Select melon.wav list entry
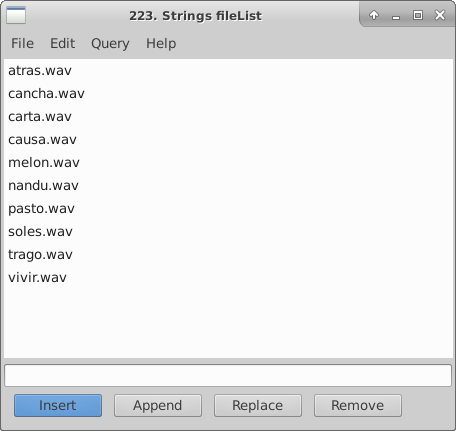Image resolution: width=456 pixels, height=431 pixels. coord(228,162)
